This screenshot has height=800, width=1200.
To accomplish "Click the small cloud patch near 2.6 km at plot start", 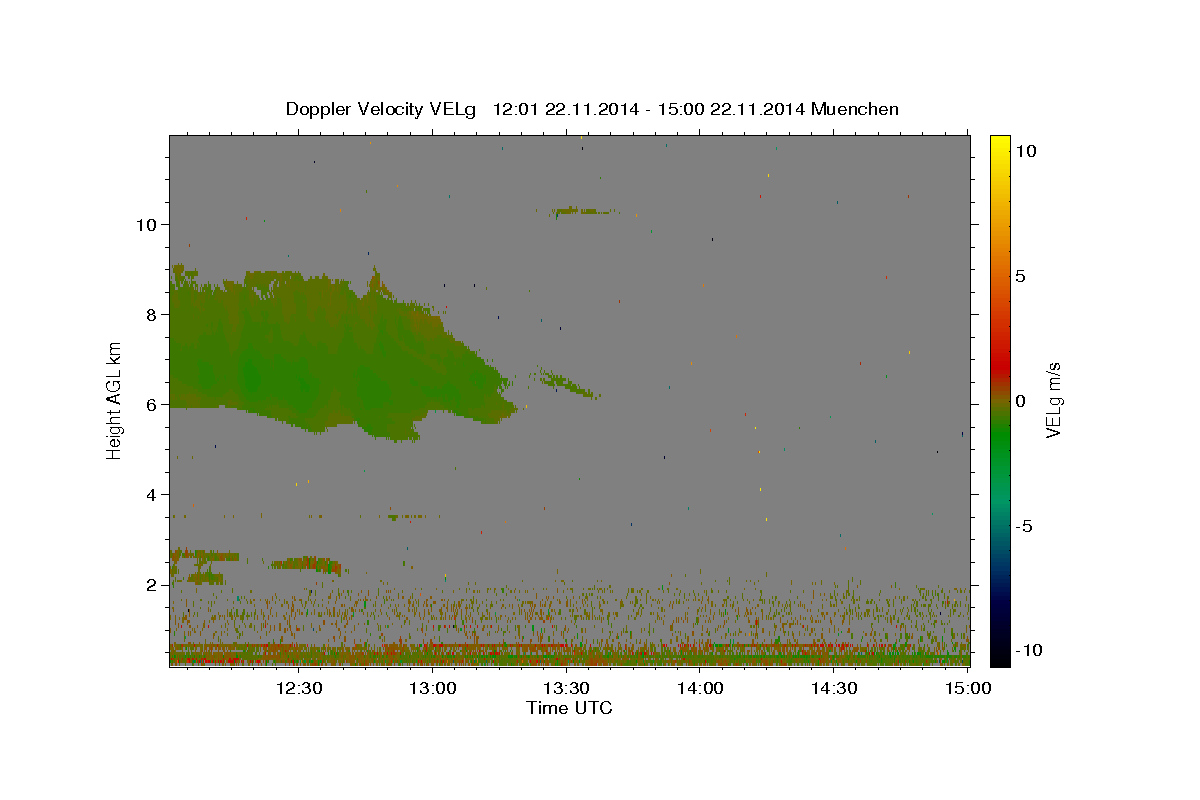I will click(205, 555).
